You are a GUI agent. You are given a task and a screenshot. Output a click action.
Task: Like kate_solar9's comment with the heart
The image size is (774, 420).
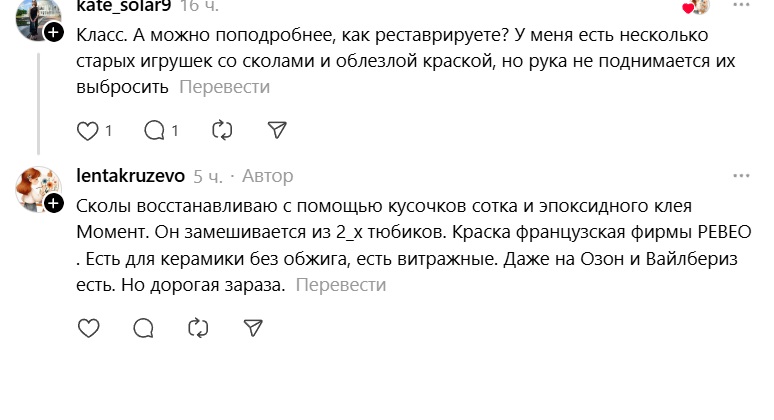pos(88,130)
